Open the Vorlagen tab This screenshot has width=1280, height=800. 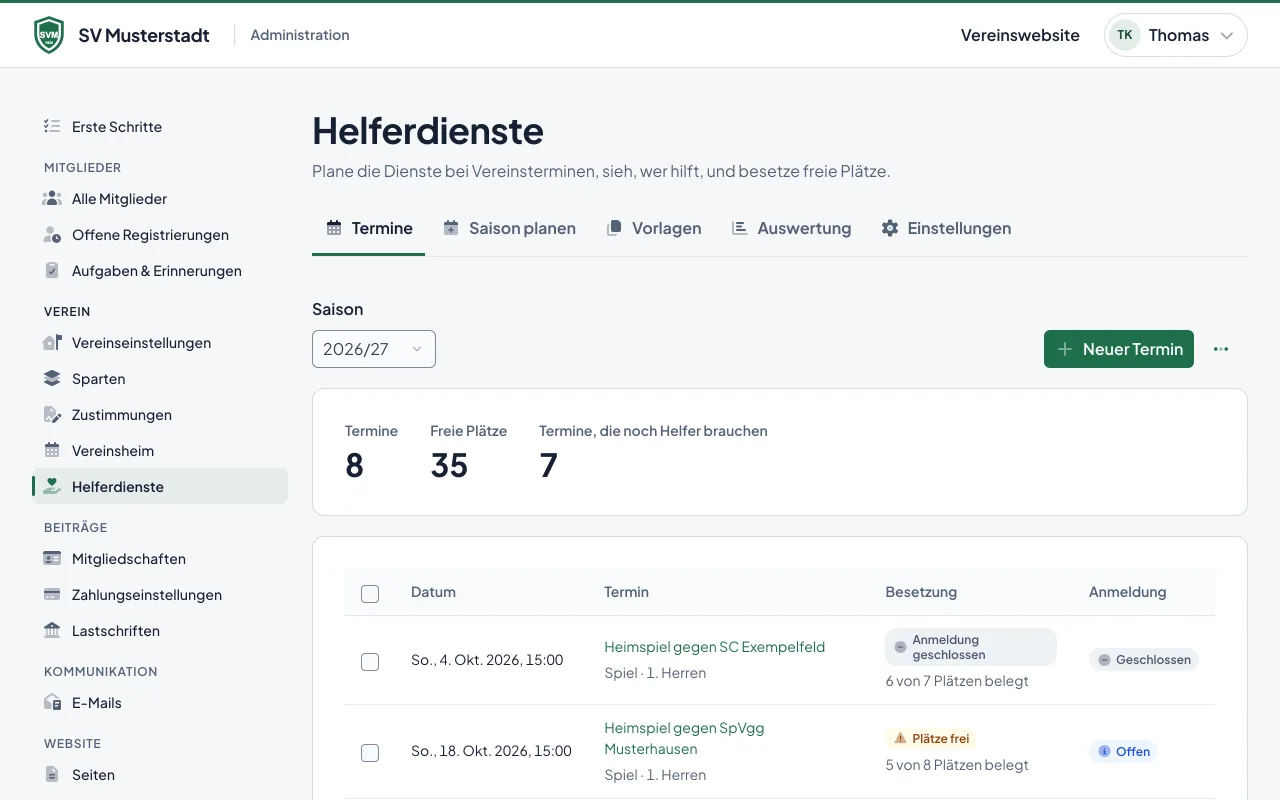(x=654, y=228)
